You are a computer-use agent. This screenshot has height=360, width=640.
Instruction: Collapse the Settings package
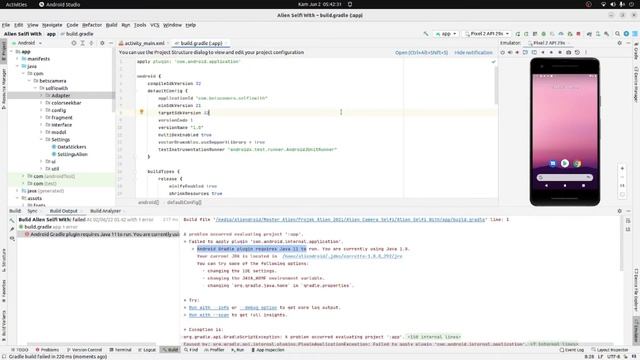coord(41,140)
